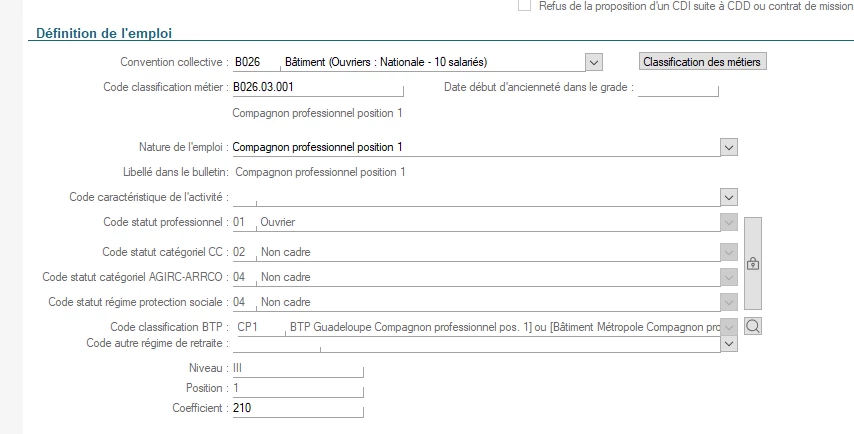Open Classification des métiers
The image size is (854, 434).
[x=702, y=62]
